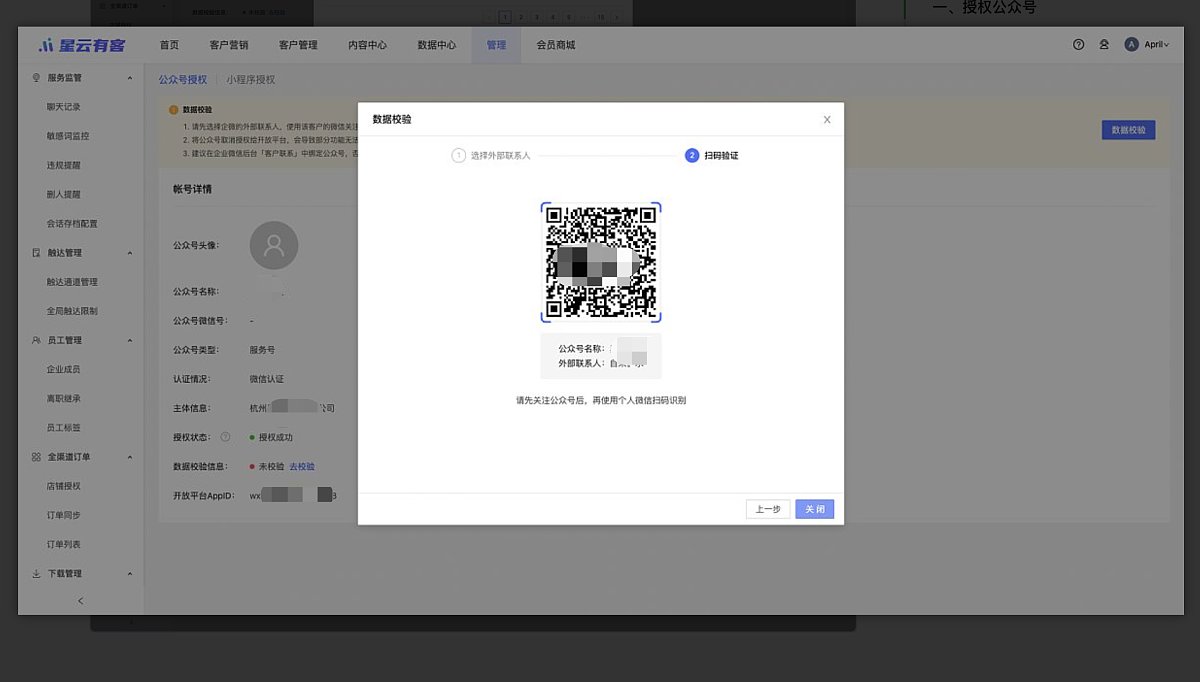This screenshot has height=682, width=1200.
Task: Select 管理 in top navigation
Action: [496, 45]
